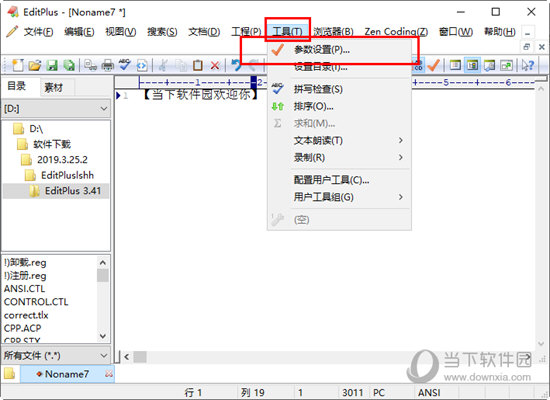Open the 视图(V) menu
The image size is (550, 400).
click(121, 32)
